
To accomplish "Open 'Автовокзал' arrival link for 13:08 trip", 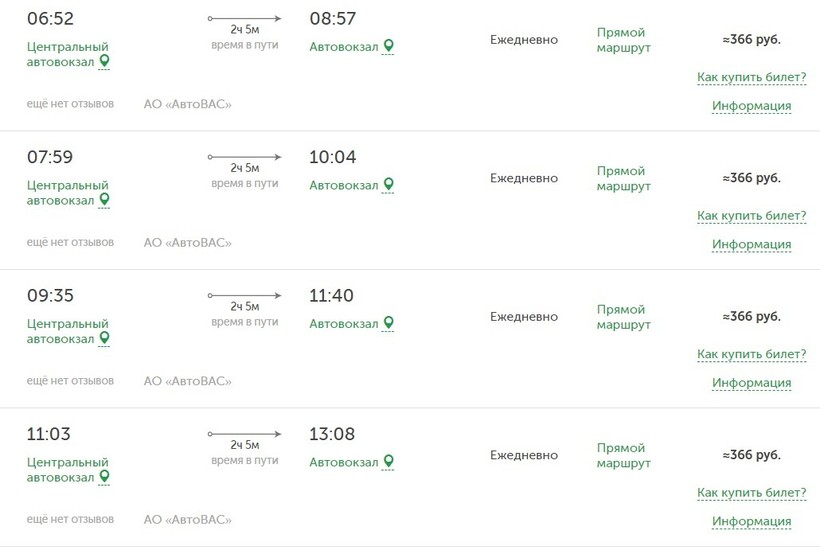I will click(344, 462).
